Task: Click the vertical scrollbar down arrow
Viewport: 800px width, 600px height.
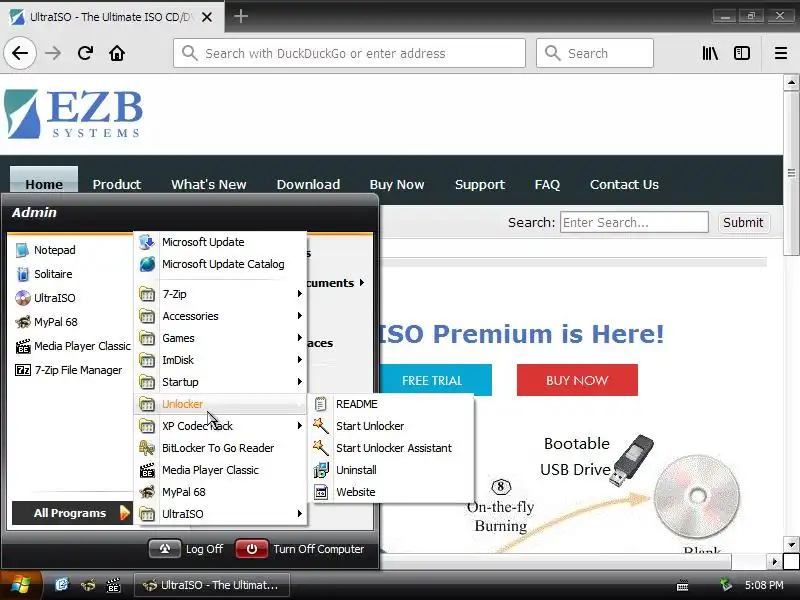Action: tap(791, 544)
